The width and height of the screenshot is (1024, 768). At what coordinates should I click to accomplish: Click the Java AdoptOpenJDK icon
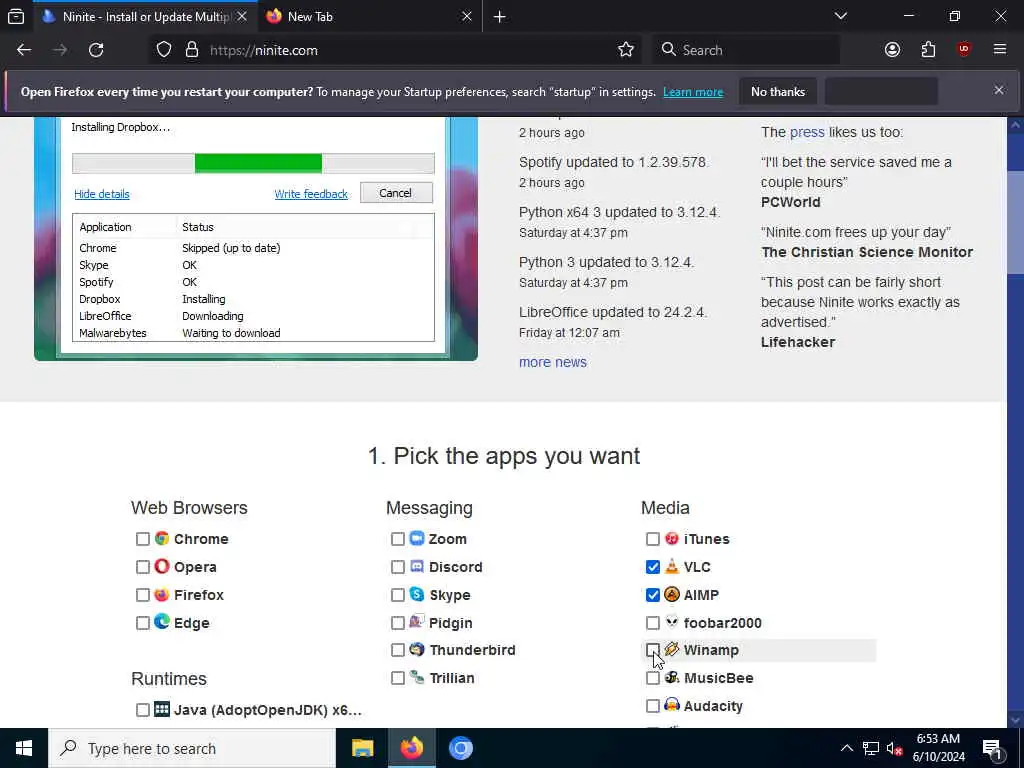162,709
